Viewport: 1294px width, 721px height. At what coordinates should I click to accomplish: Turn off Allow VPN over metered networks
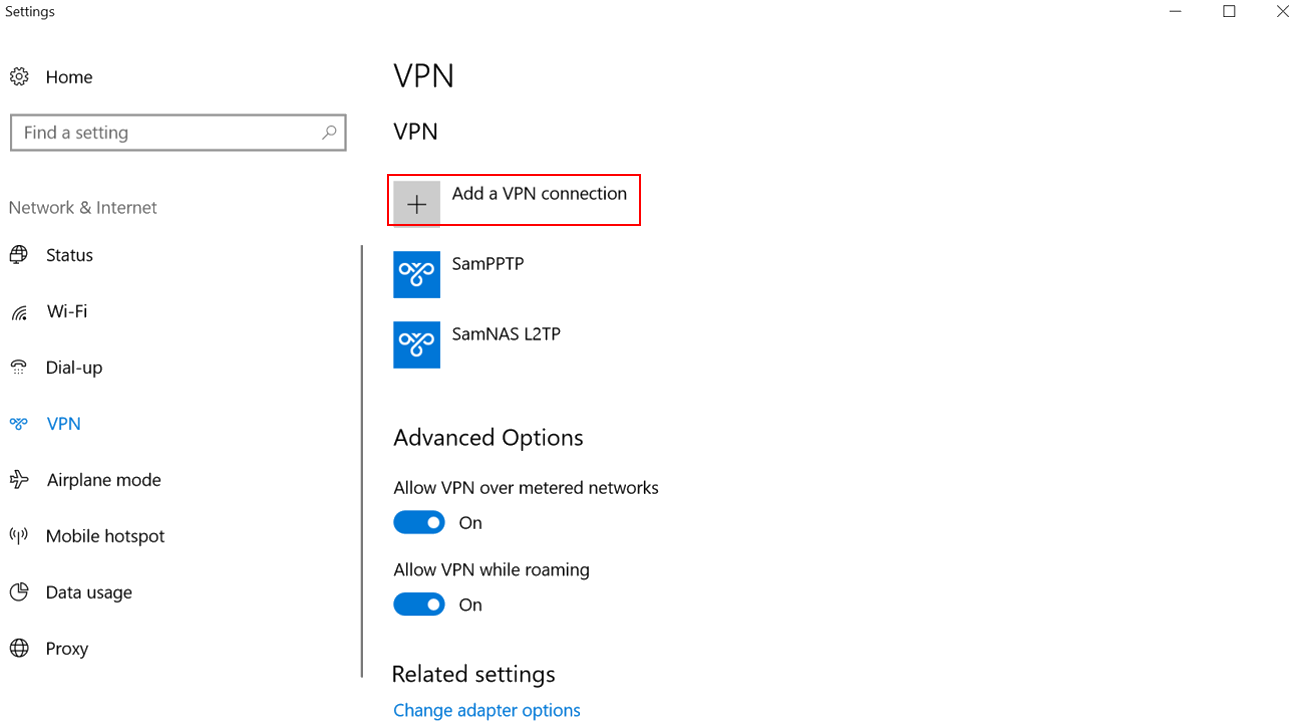419,522
